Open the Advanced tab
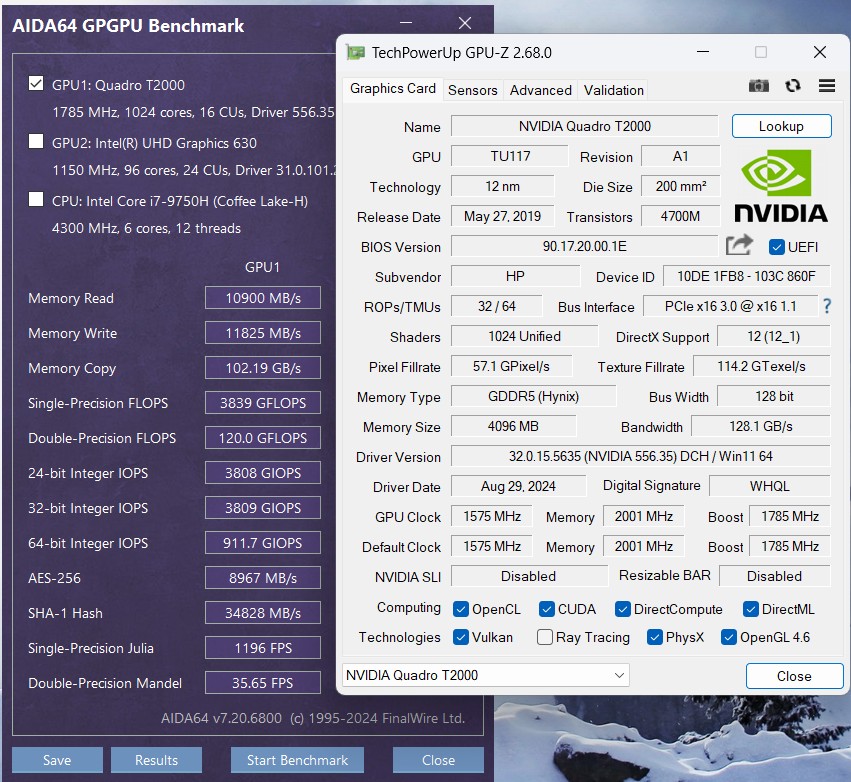The height and width of the screenshot is (782, 851). 541,90
